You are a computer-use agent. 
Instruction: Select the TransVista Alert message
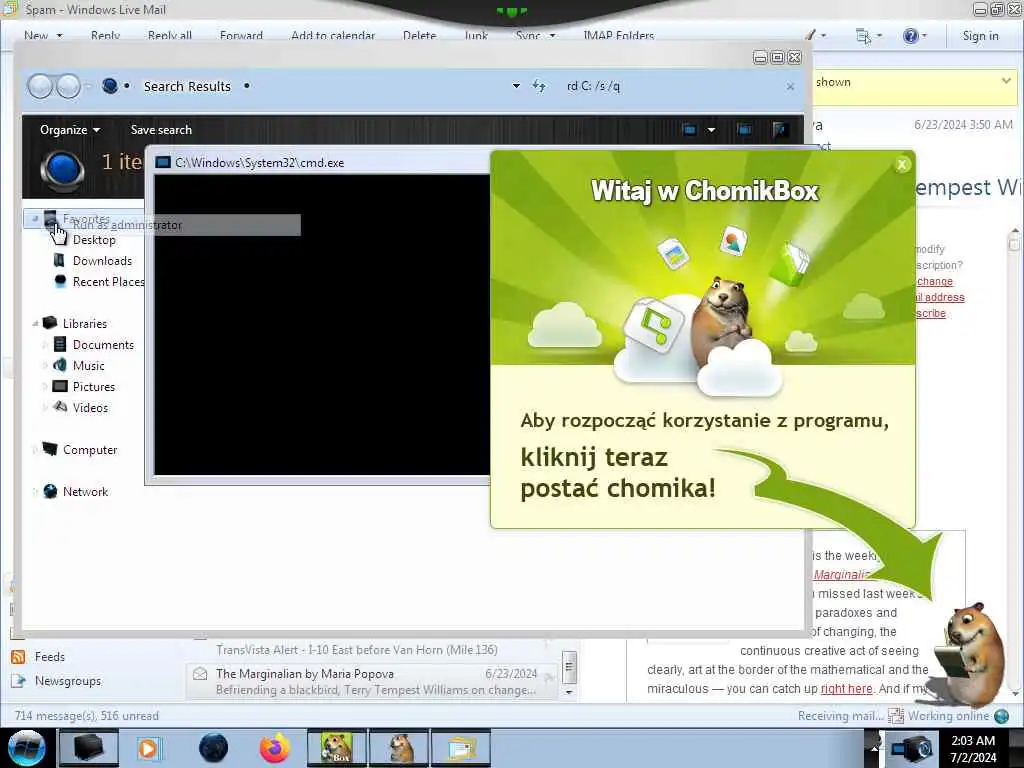pyautogui.click(x=372, y=650)
